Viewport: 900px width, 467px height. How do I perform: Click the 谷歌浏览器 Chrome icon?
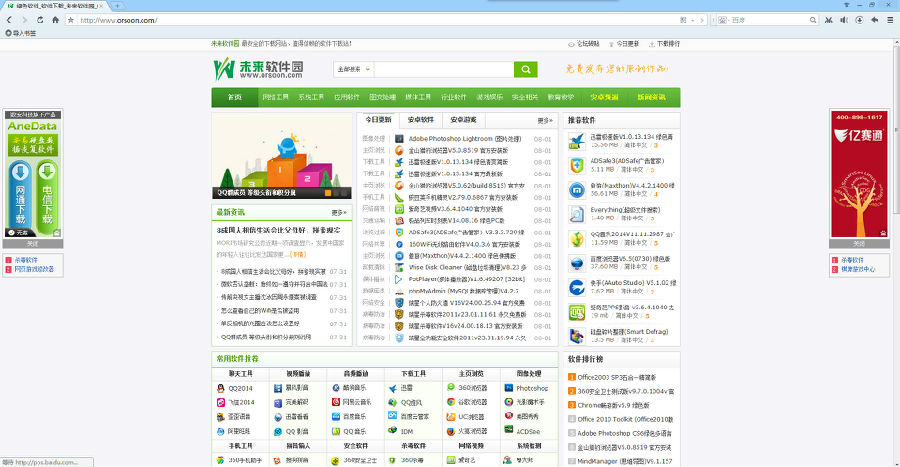[451, 402]
